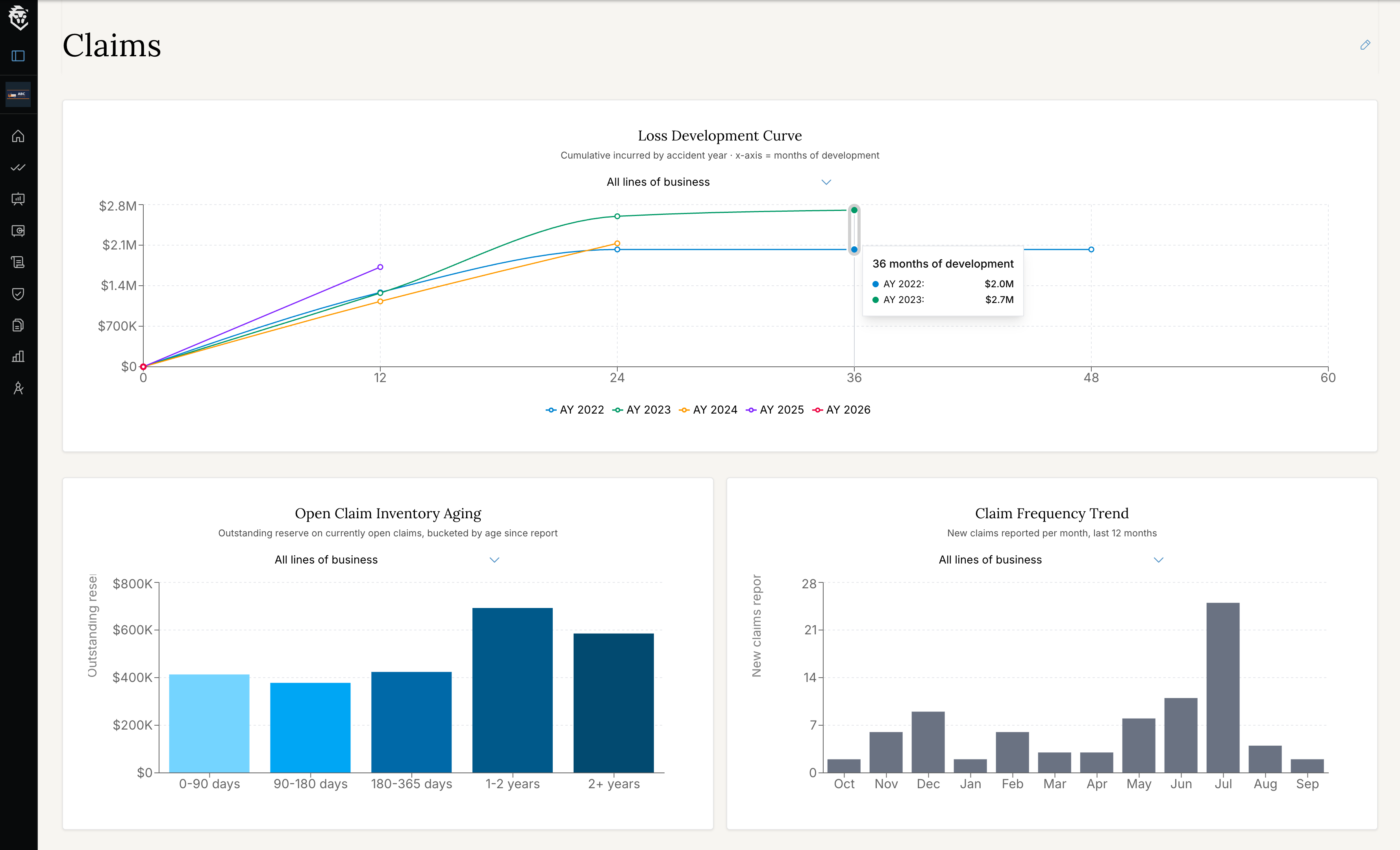This screenshot has width=1400, height=850.
Task: Click '36 months of development' tooltip header
Action: pyautogui.click(x=943, y=264)
